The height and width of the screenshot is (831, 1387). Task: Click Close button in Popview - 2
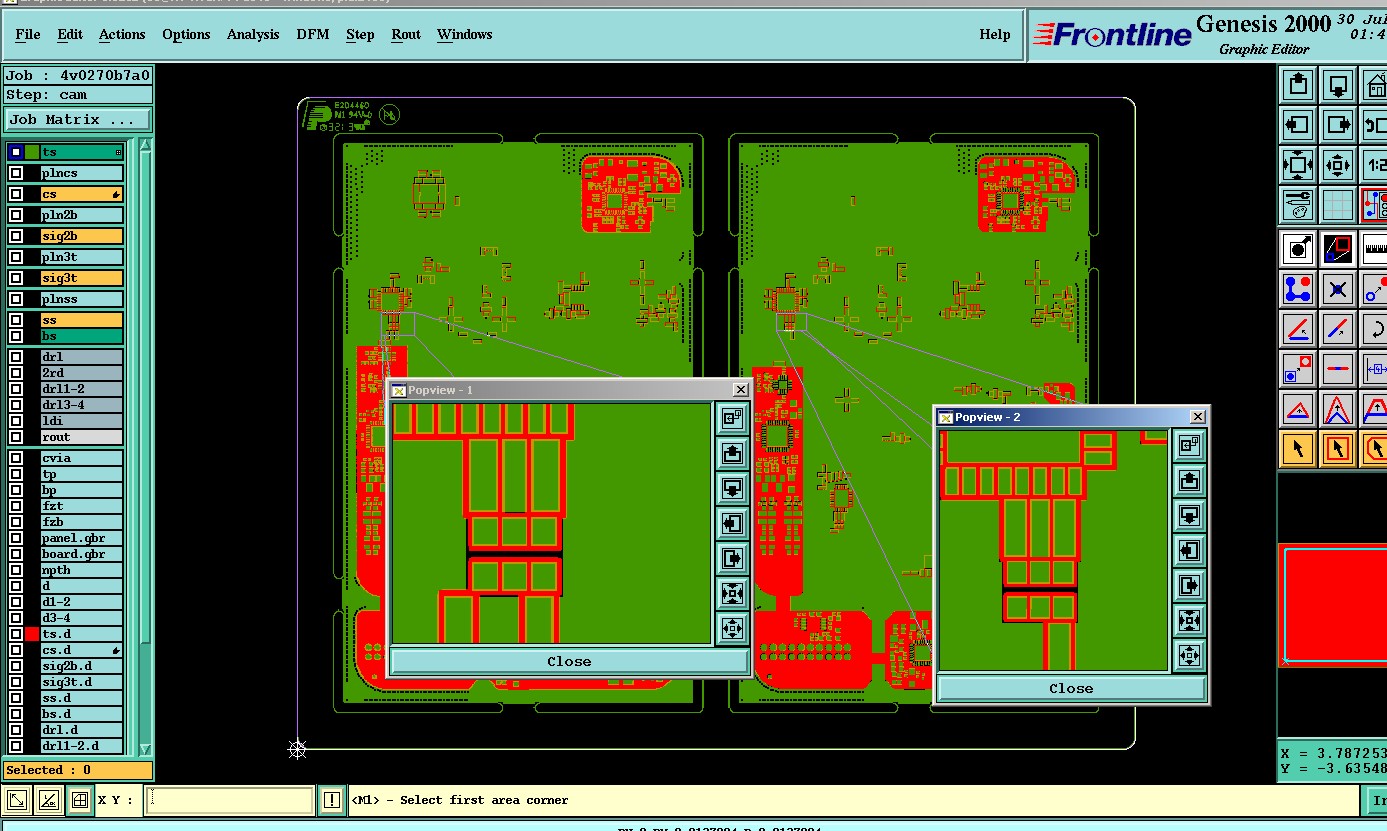point(1071,688)
